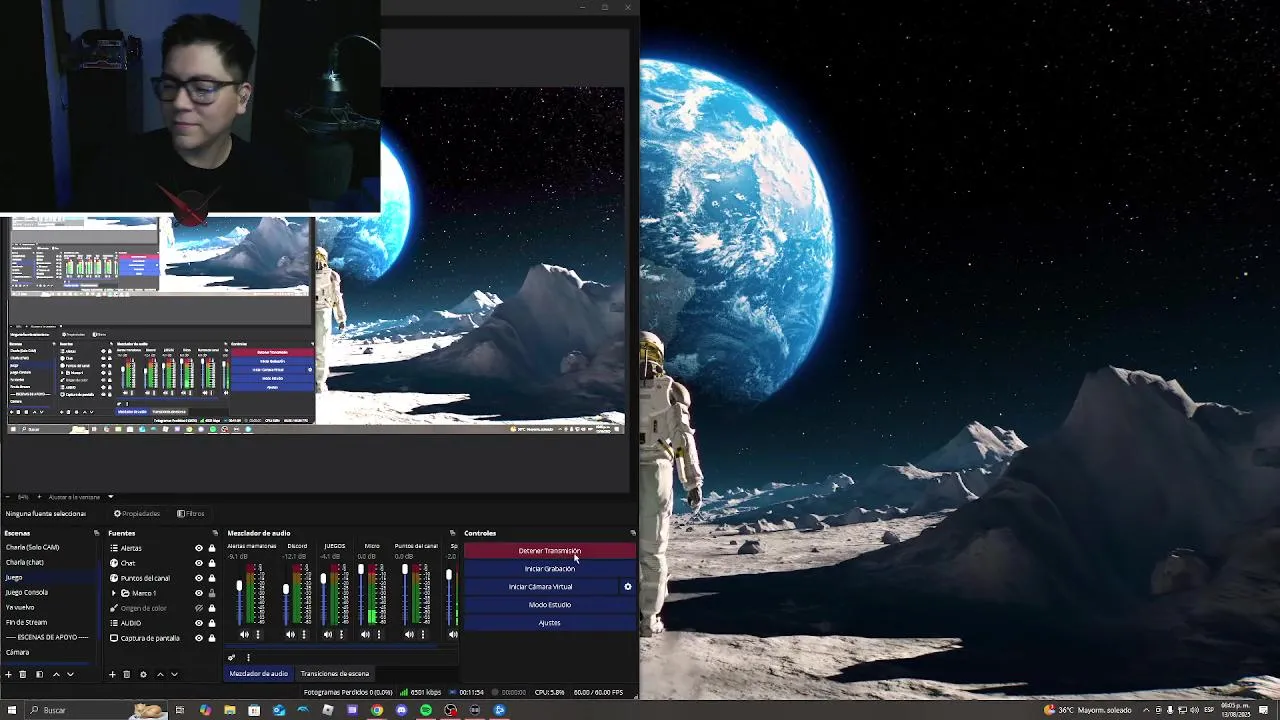Image resolution: width=1280 pixels, height=720 pixels.
Task: Unlock the Captura de pantalla source
Action: (211, 638)
